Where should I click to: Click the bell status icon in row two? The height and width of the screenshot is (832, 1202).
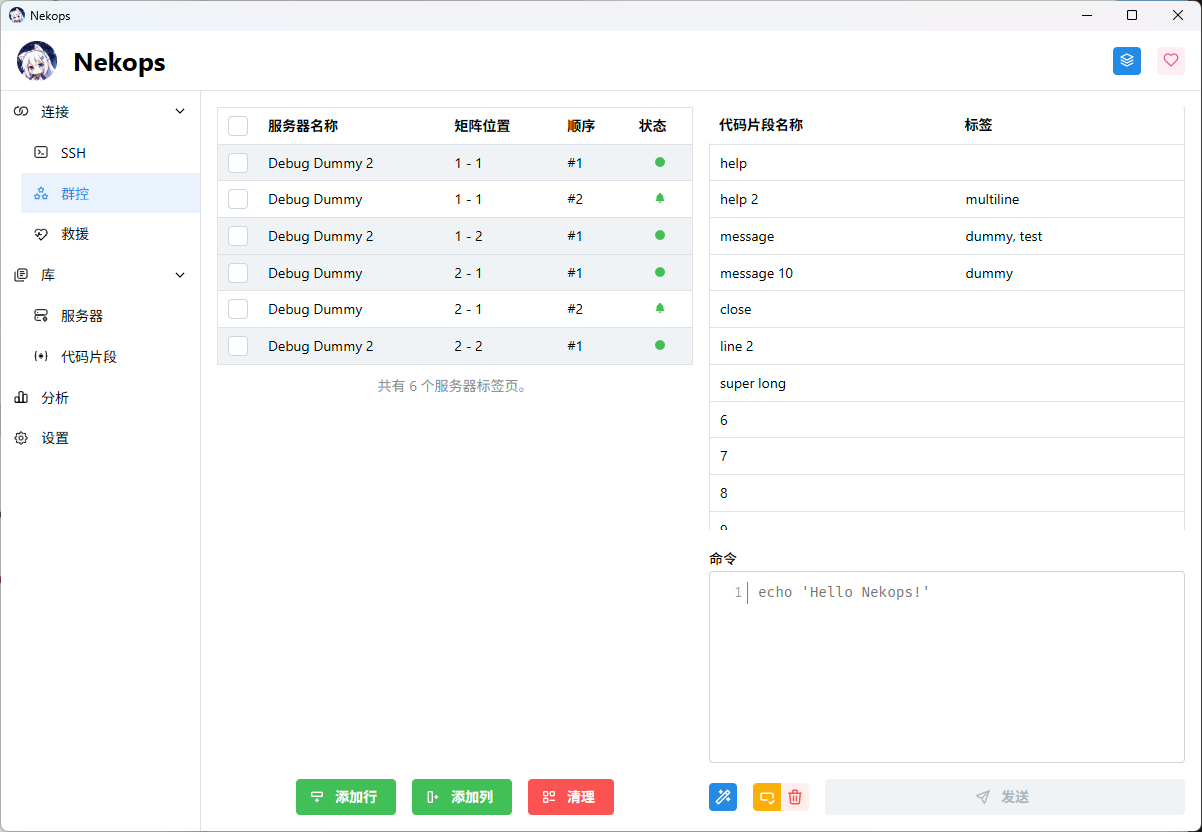[659, 199]
